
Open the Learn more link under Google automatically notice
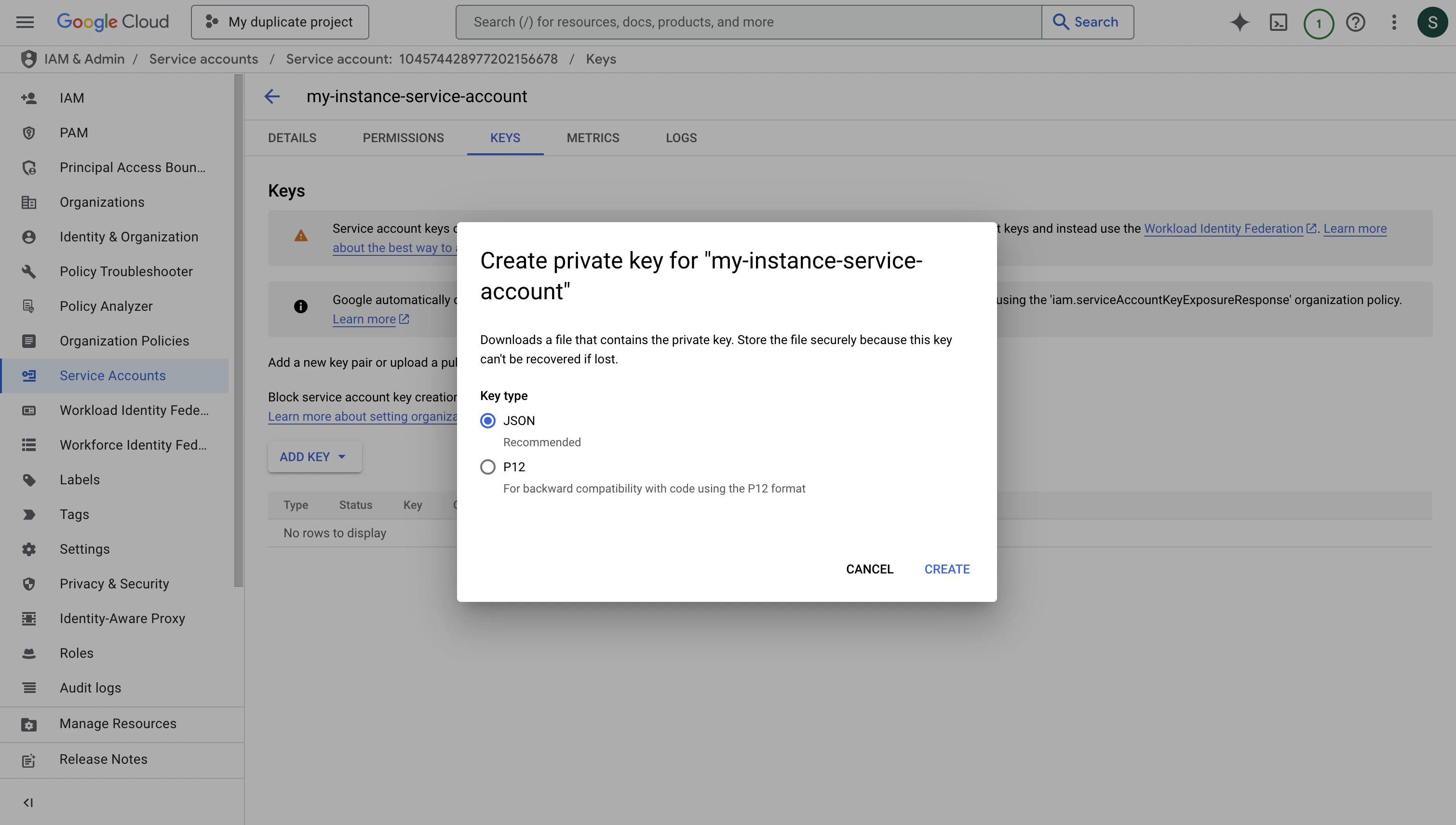coord(364,319)
